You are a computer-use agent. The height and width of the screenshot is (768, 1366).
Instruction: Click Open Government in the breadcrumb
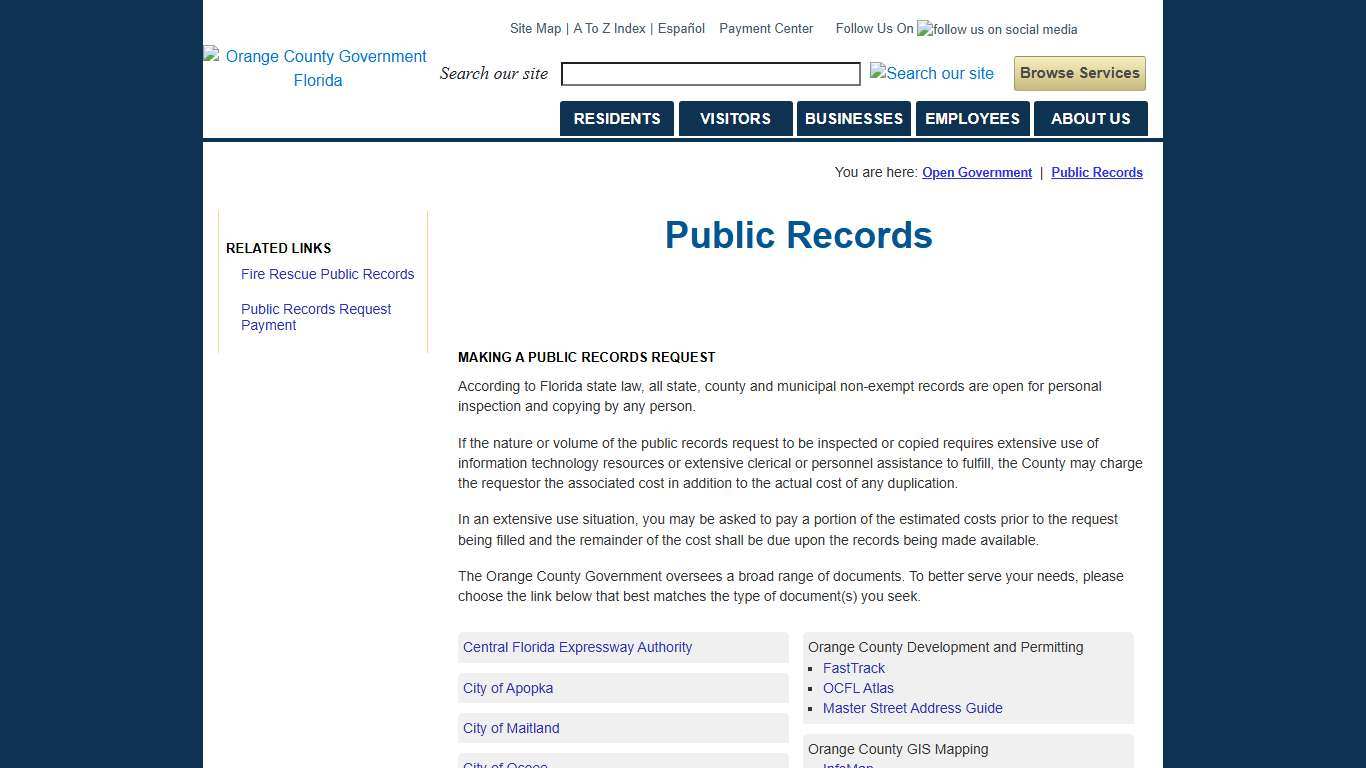click(x=976, y=172)
